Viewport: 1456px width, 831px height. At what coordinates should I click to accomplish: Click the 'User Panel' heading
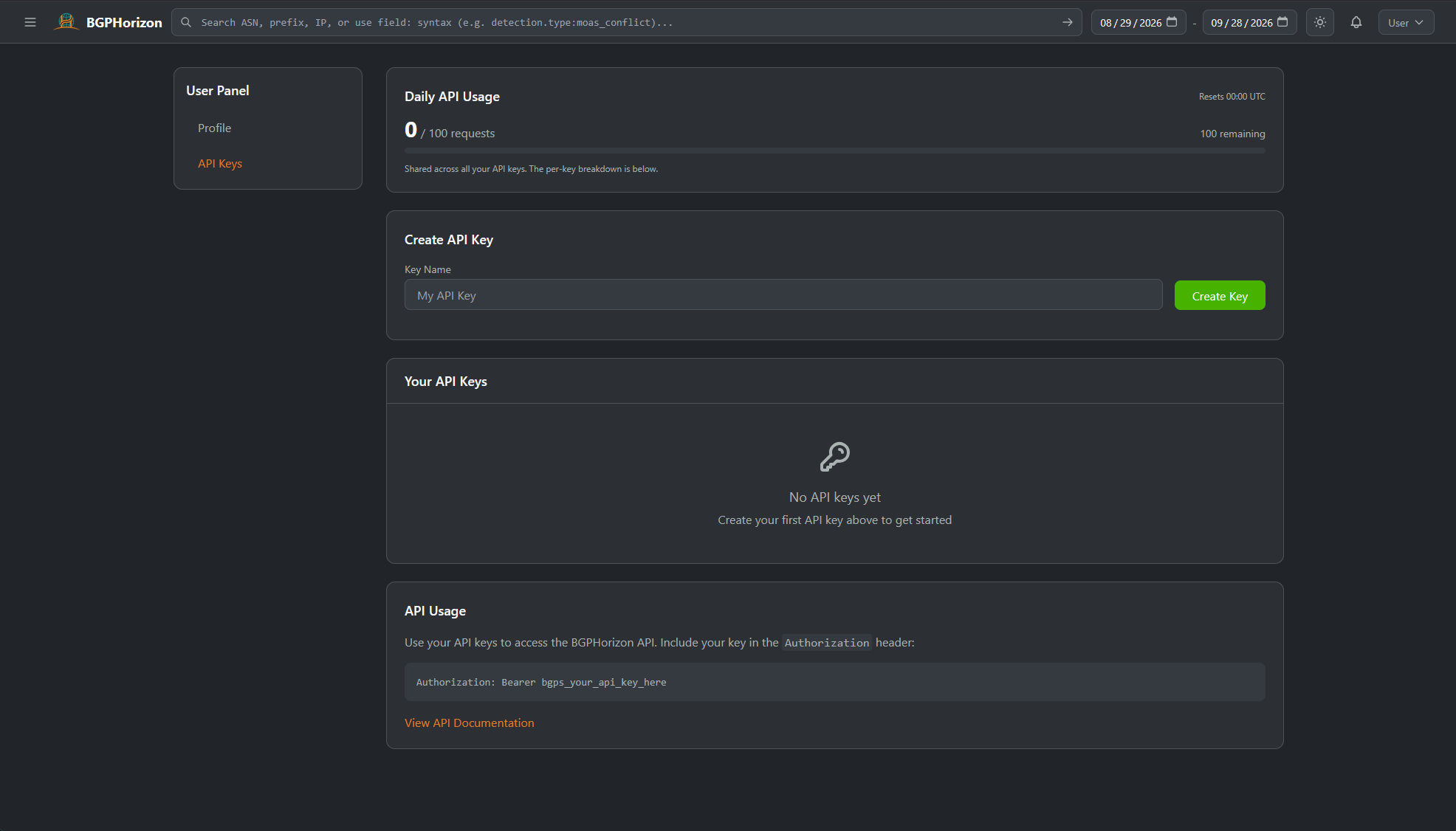click(x=218, y=91)
